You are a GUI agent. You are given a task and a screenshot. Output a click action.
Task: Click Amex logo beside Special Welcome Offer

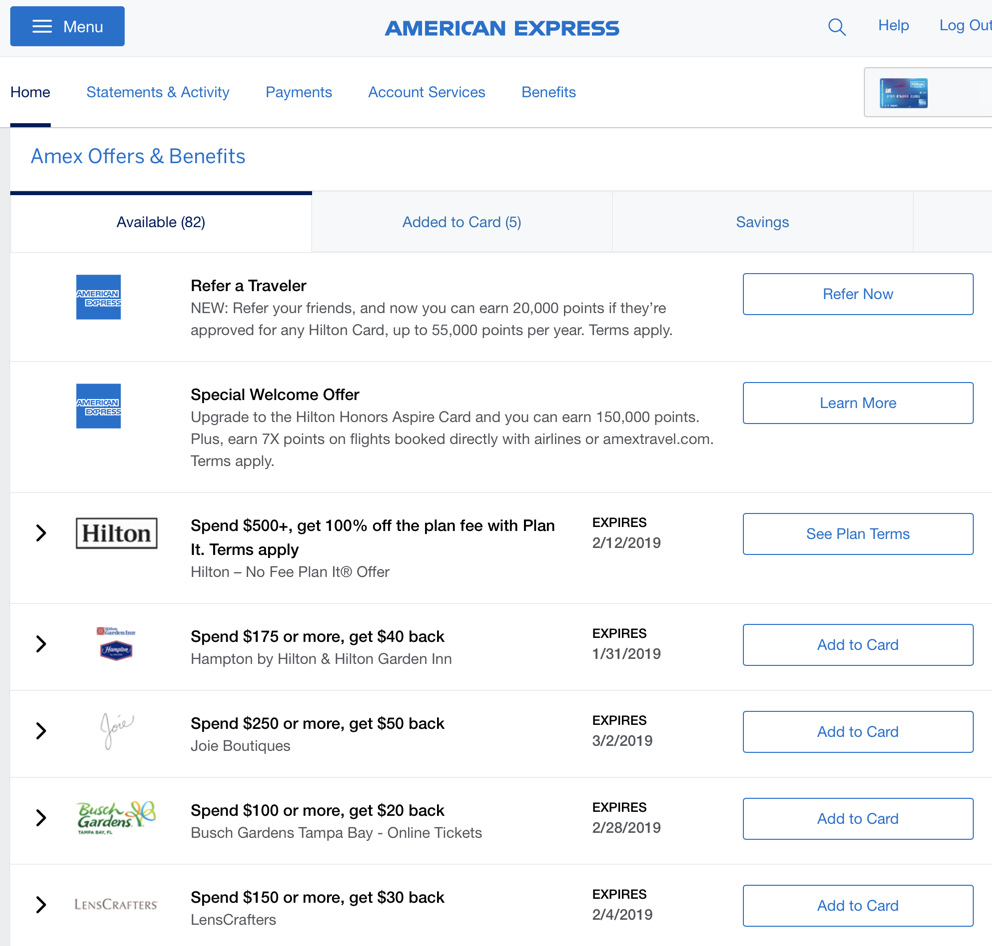(x=98, y=406)
